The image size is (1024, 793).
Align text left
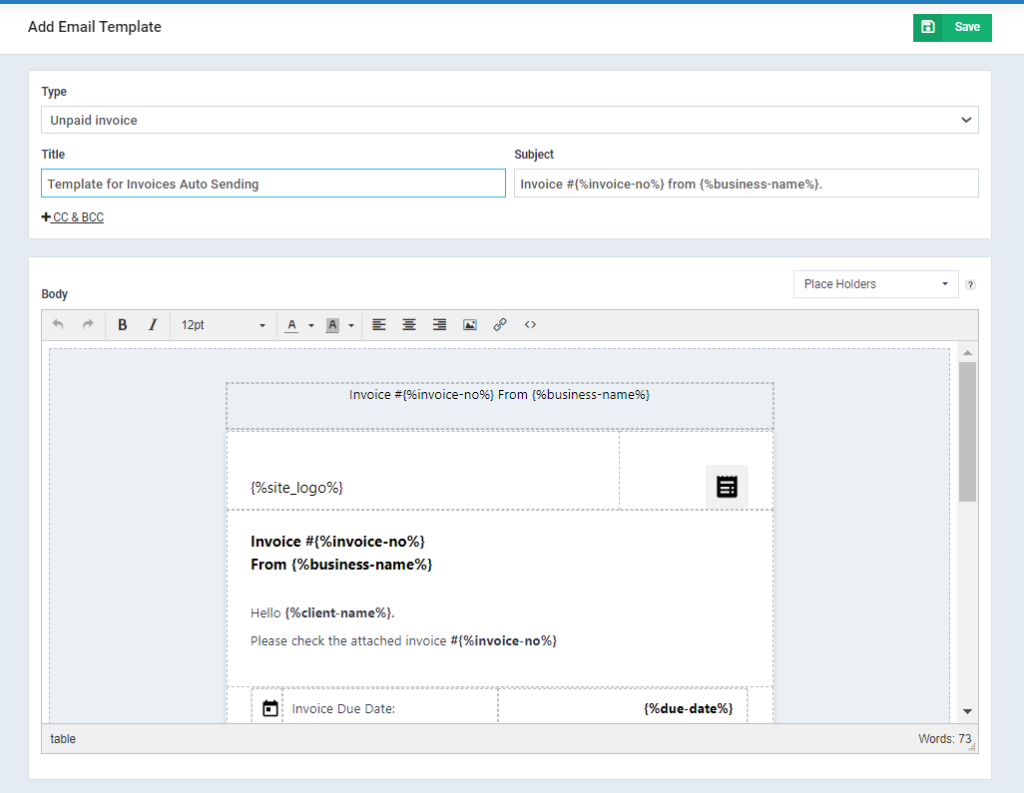tap(379, 325)
